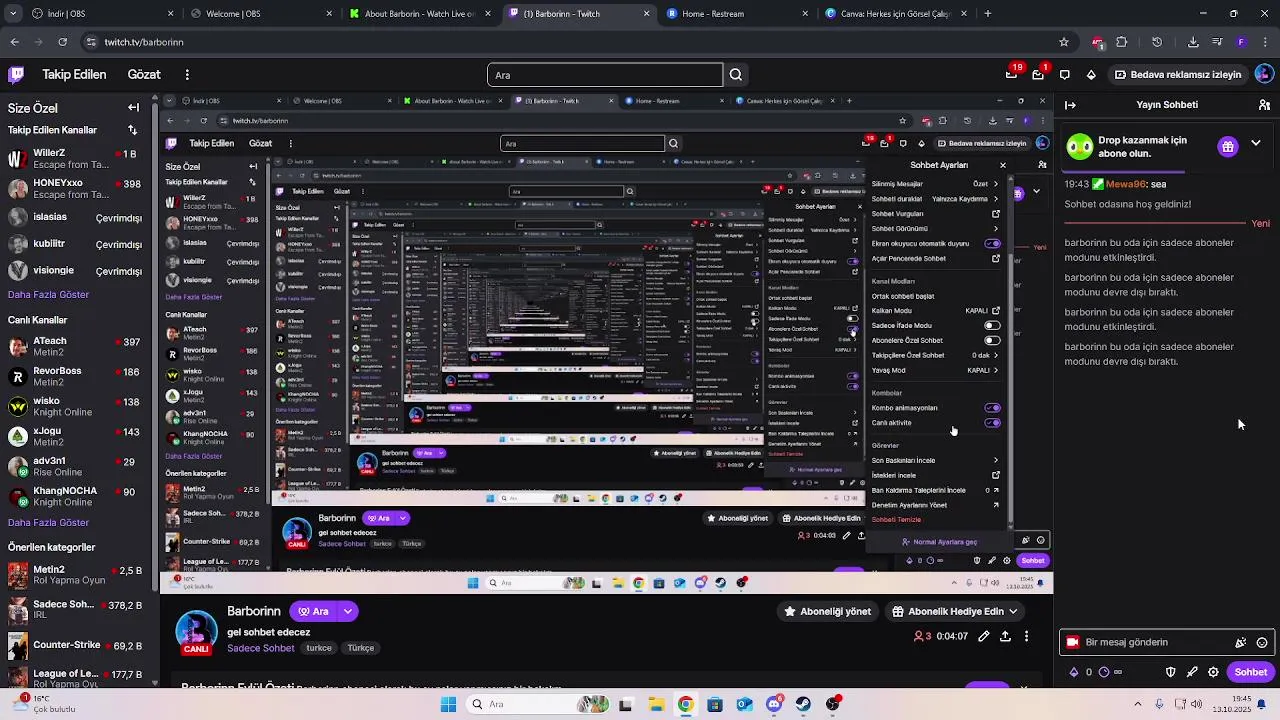Switch to About Barborinn tab
The height and width of the screenshot is (720, 1280).
tap(420, 14)
